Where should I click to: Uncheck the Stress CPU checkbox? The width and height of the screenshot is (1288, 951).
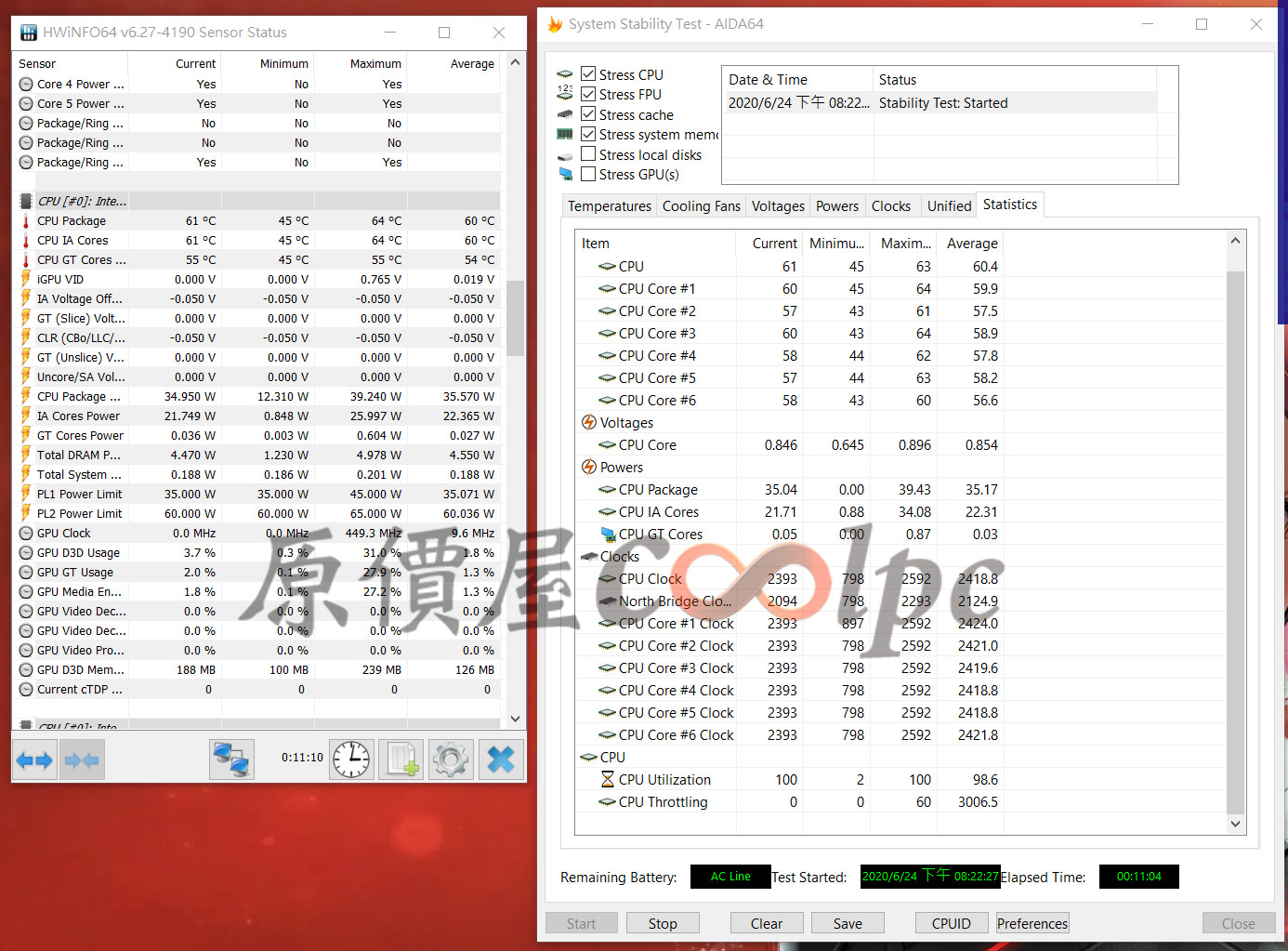click(588, 74)
